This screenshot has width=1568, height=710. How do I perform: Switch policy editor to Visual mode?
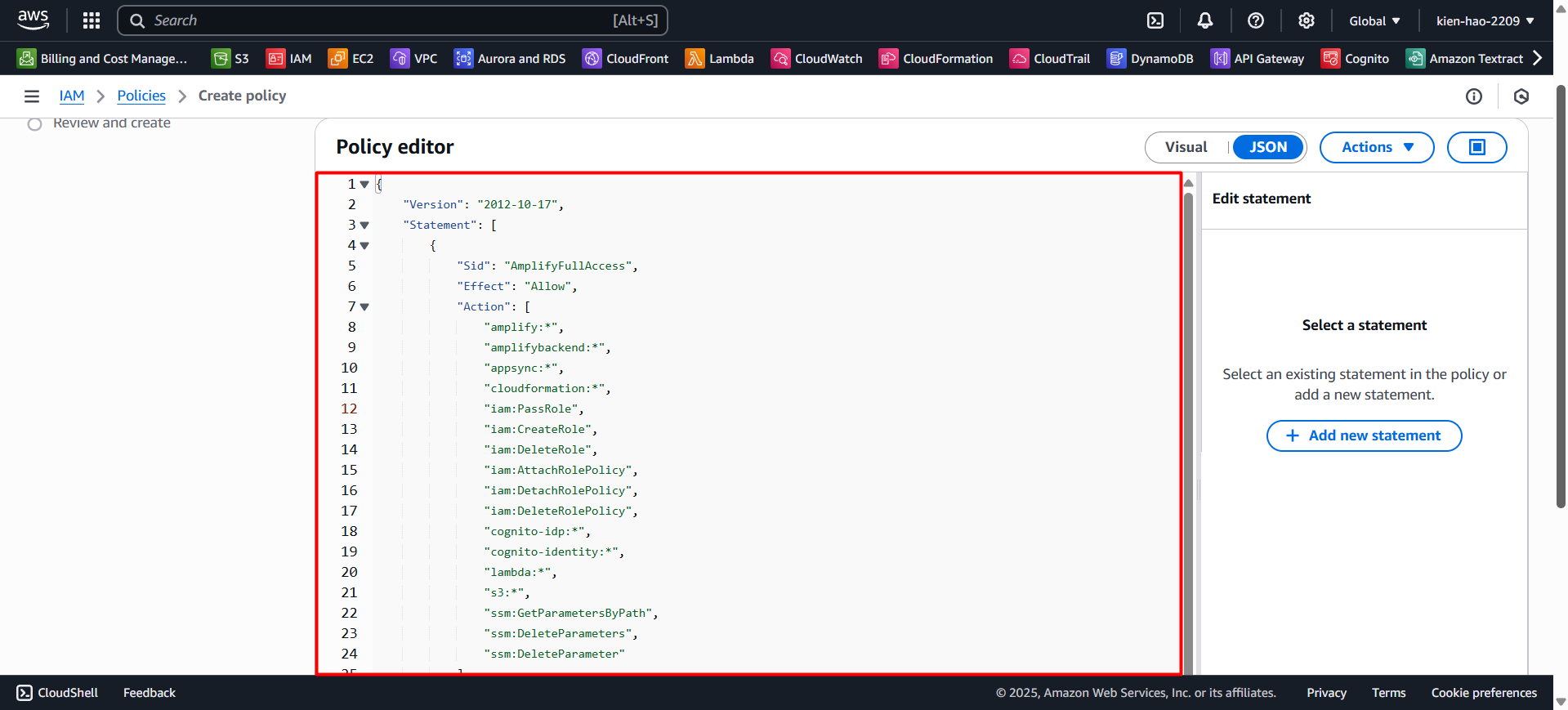tap(1186, 147)
